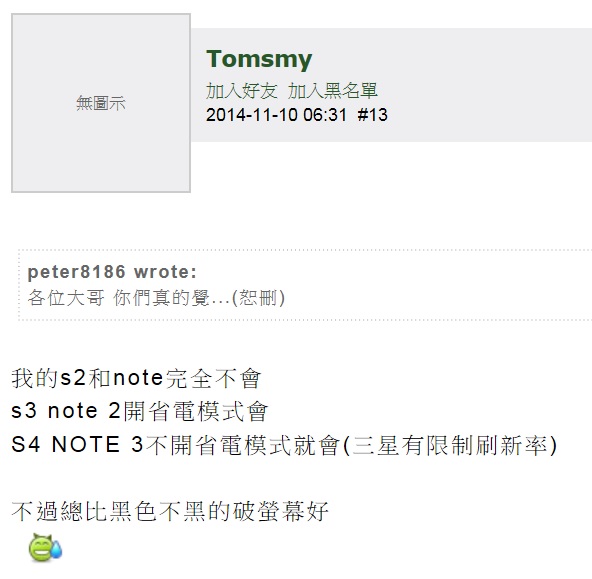Open Tomsmy's user profile
The image size is (592, 579).
coord(259,59)
